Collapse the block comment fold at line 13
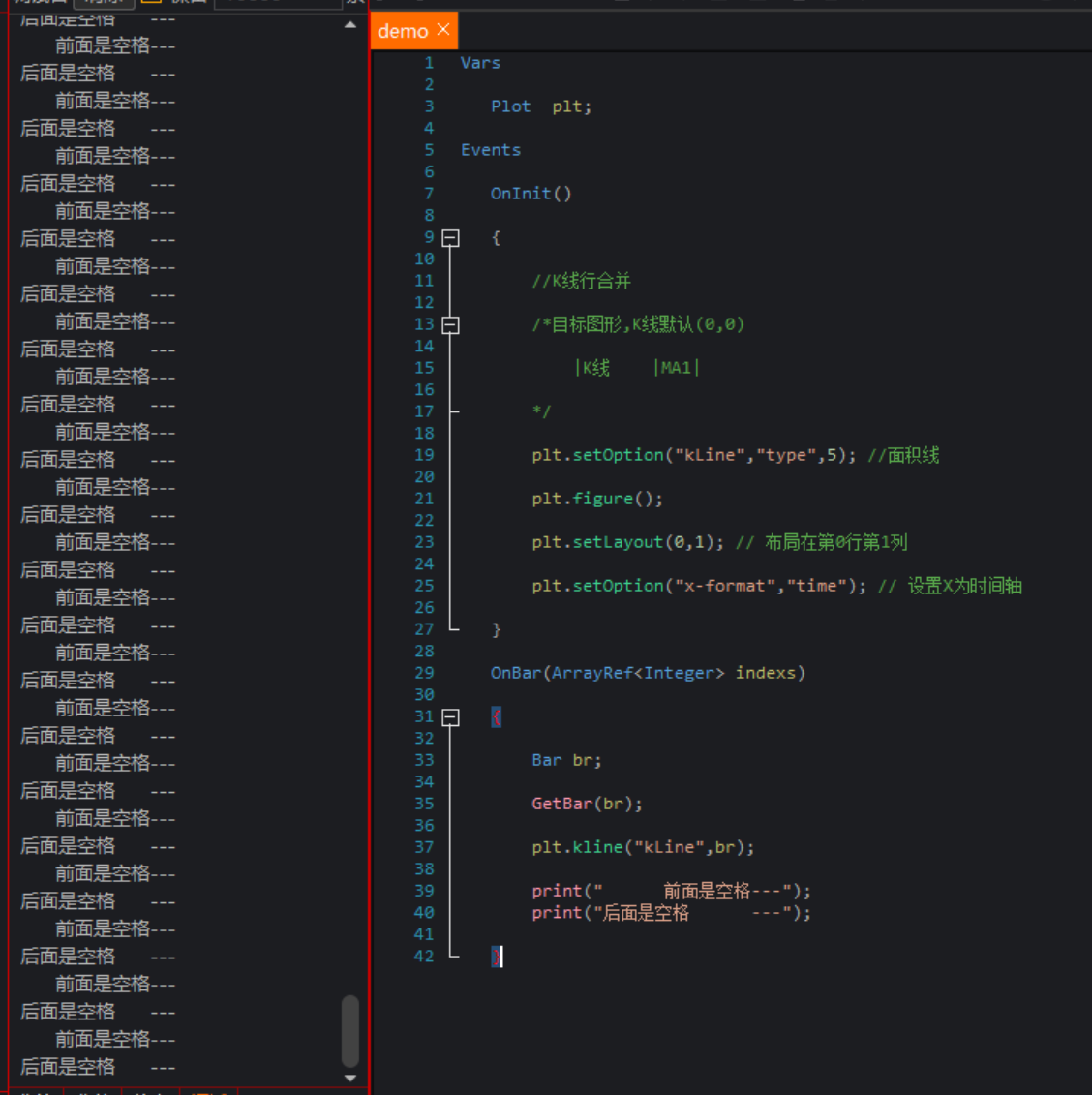Screen dimensions: 1092x1095 tap(451, 324)
